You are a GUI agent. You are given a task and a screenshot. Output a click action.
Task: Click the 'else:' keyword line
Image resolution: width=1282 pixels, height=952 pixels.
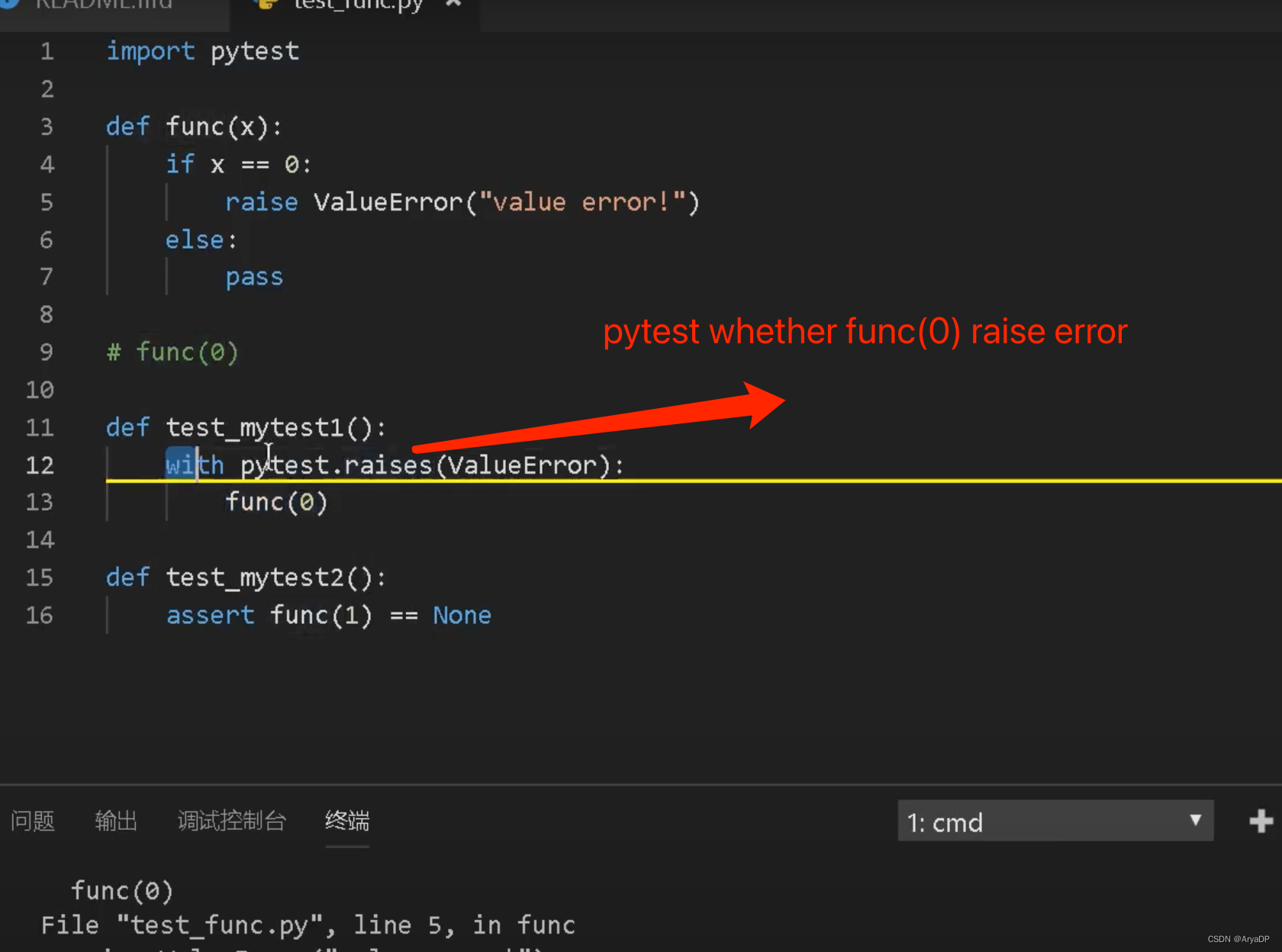201,240
